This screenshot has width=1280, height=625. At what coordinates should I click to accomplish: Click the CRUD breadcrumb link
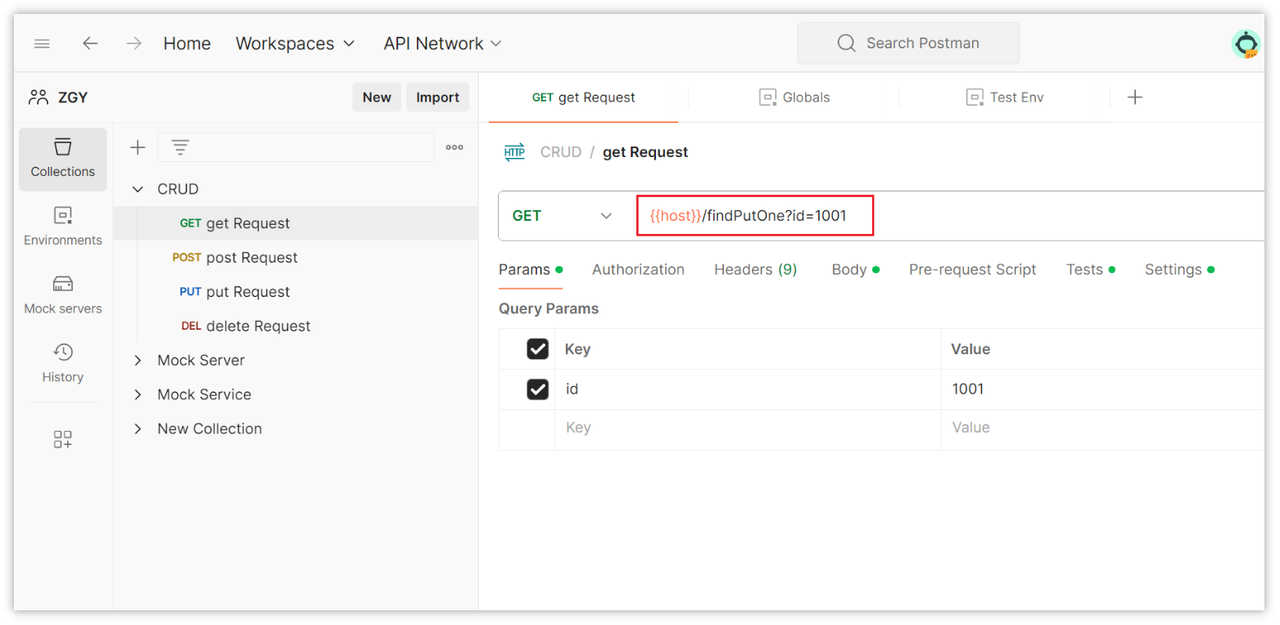[561, 152]
